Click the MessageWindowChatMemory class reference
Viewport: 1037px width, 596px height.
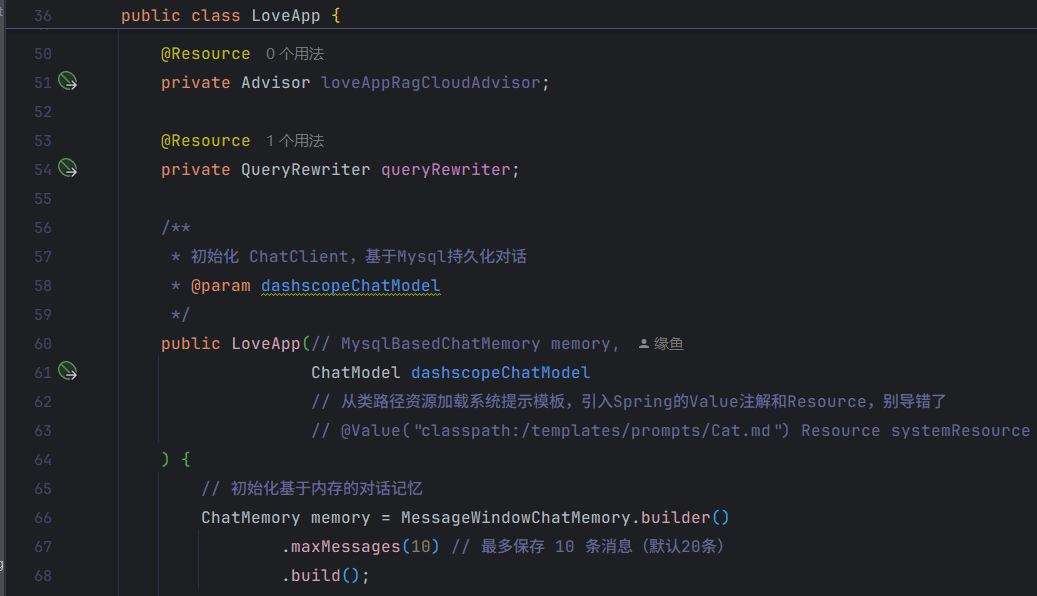tap(515, 518)
